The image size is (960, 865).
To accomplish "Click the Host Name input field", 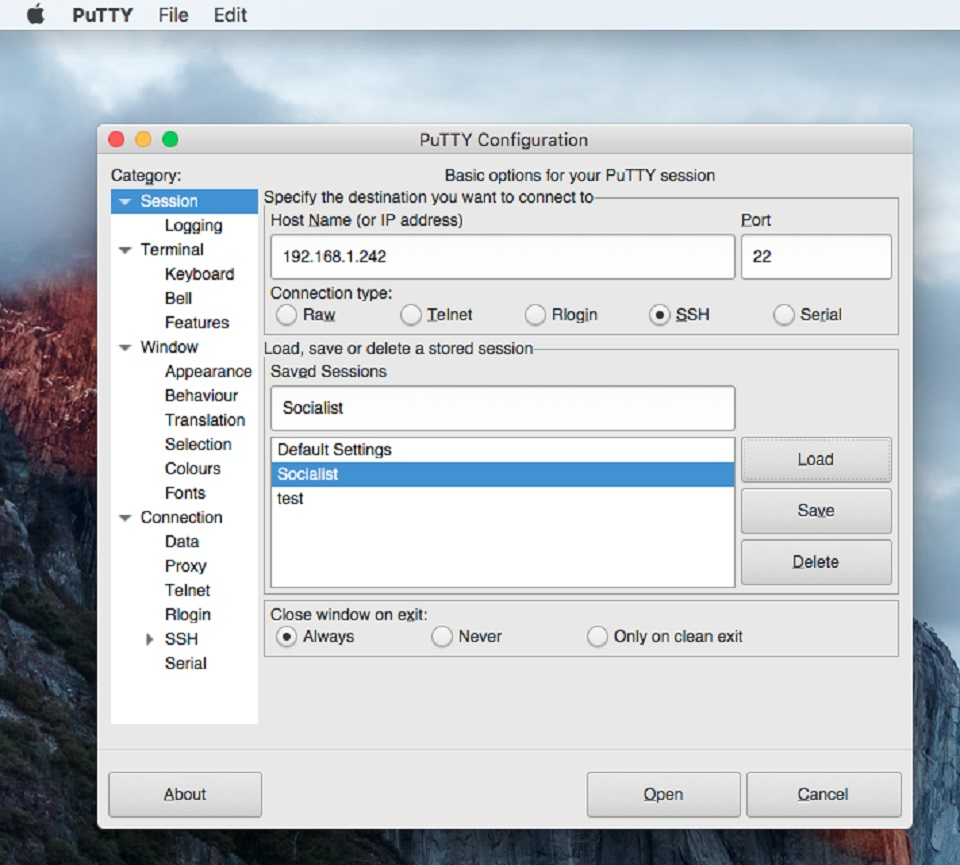I will coord(500,257).
